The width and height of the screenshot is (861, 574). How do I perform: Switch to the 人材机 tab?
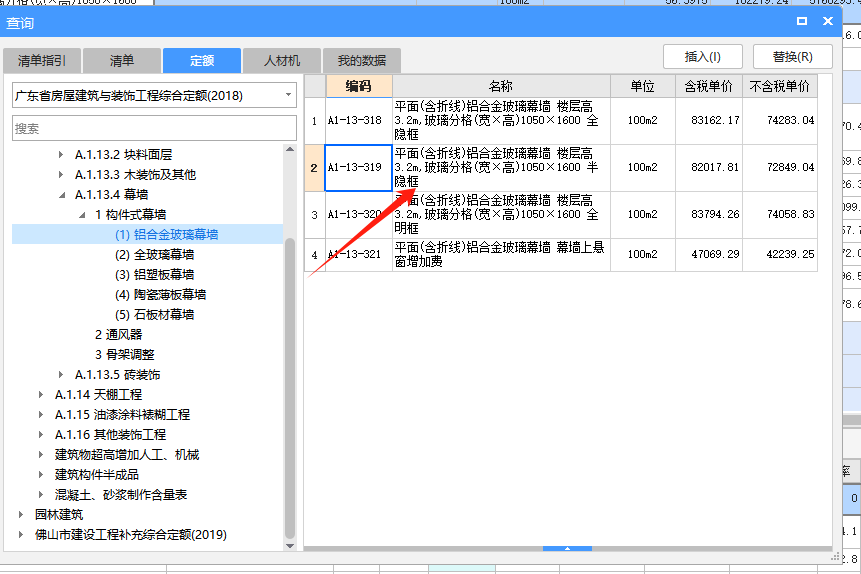282,60
